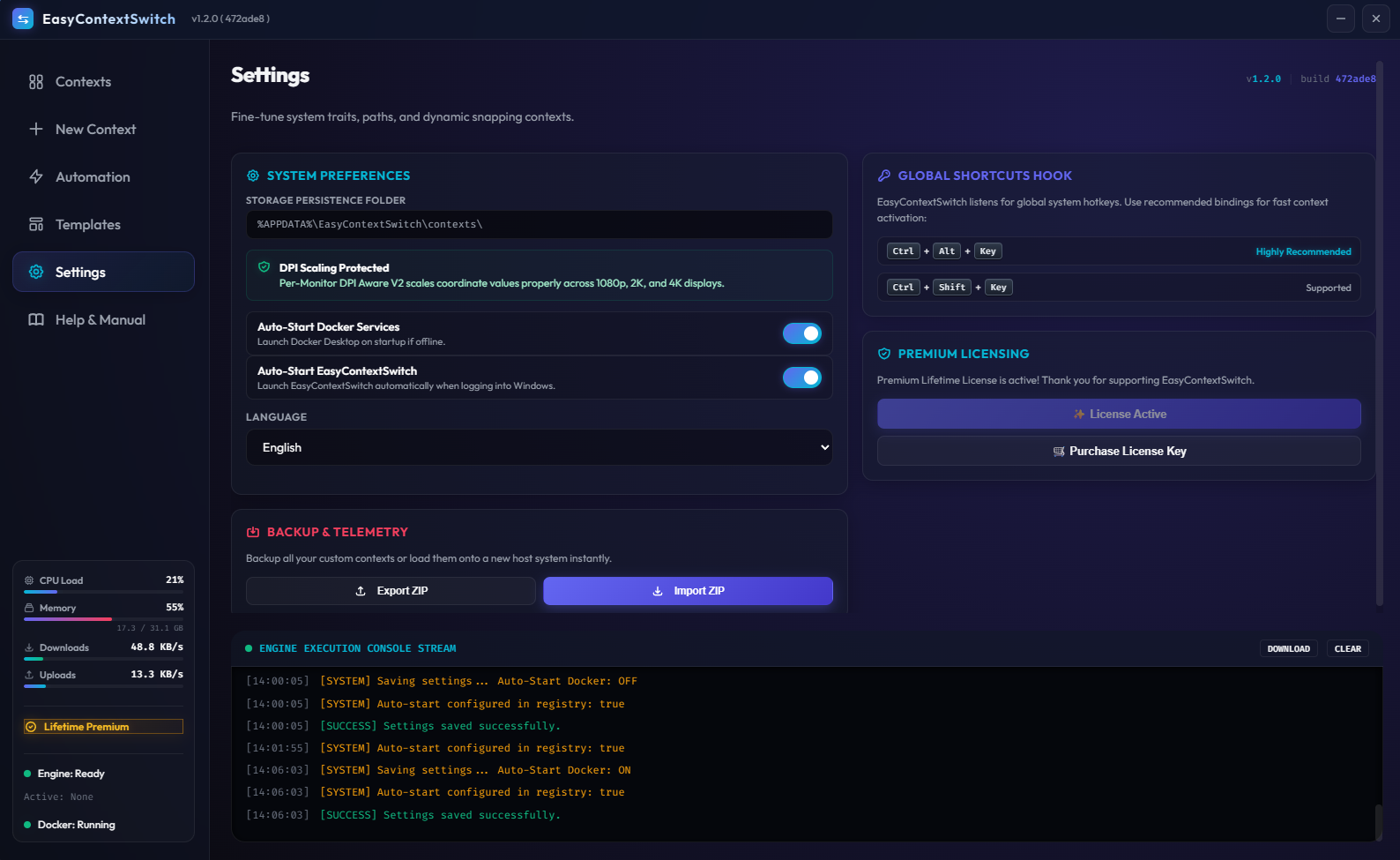Click the Downloads speed progress bar
1400x860 pixels.
tap(103, 659)
